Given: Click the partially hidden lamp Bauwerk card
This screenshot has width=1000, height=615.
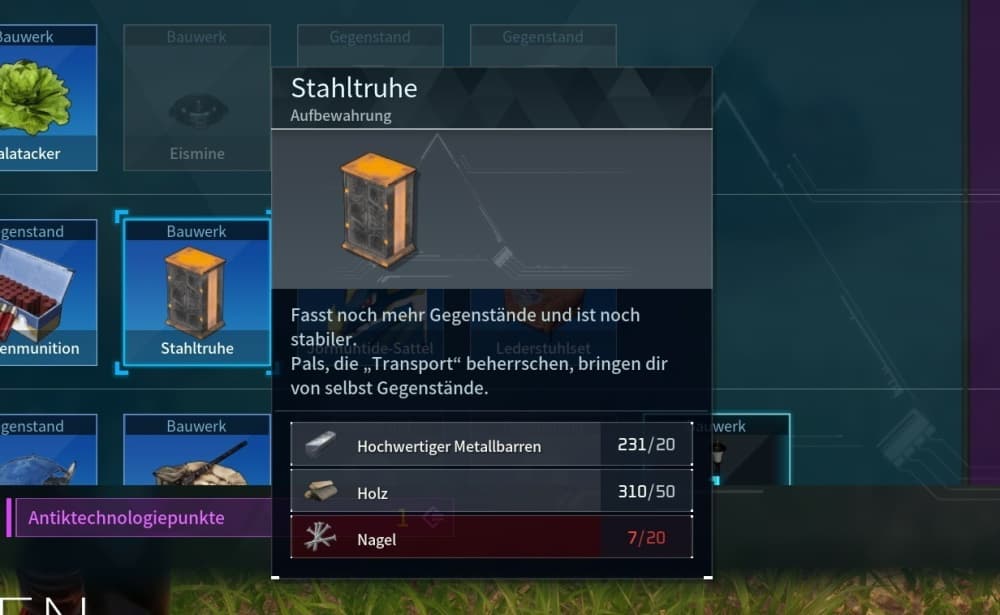Looking at the screenshot, I should coord(751,450).
